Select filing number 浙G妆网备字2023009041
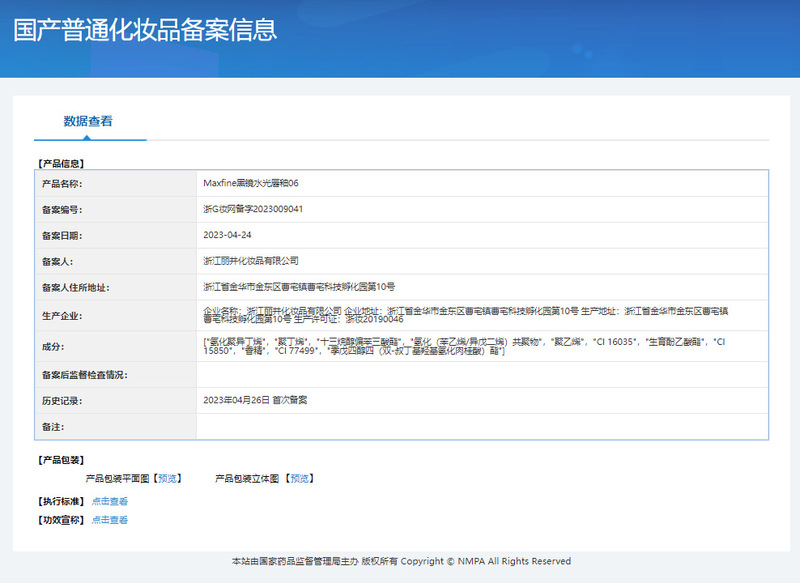Image resolution: width=800 pixels, height=583 pixels. [253, 209]
